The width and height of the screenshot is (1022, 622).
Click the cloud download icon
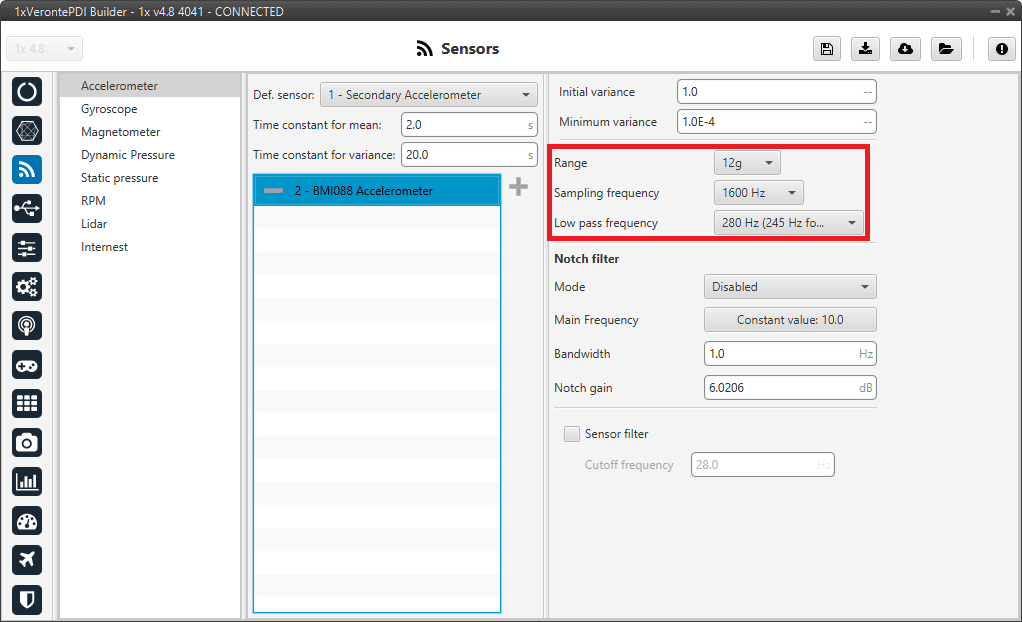click(905, 49)
